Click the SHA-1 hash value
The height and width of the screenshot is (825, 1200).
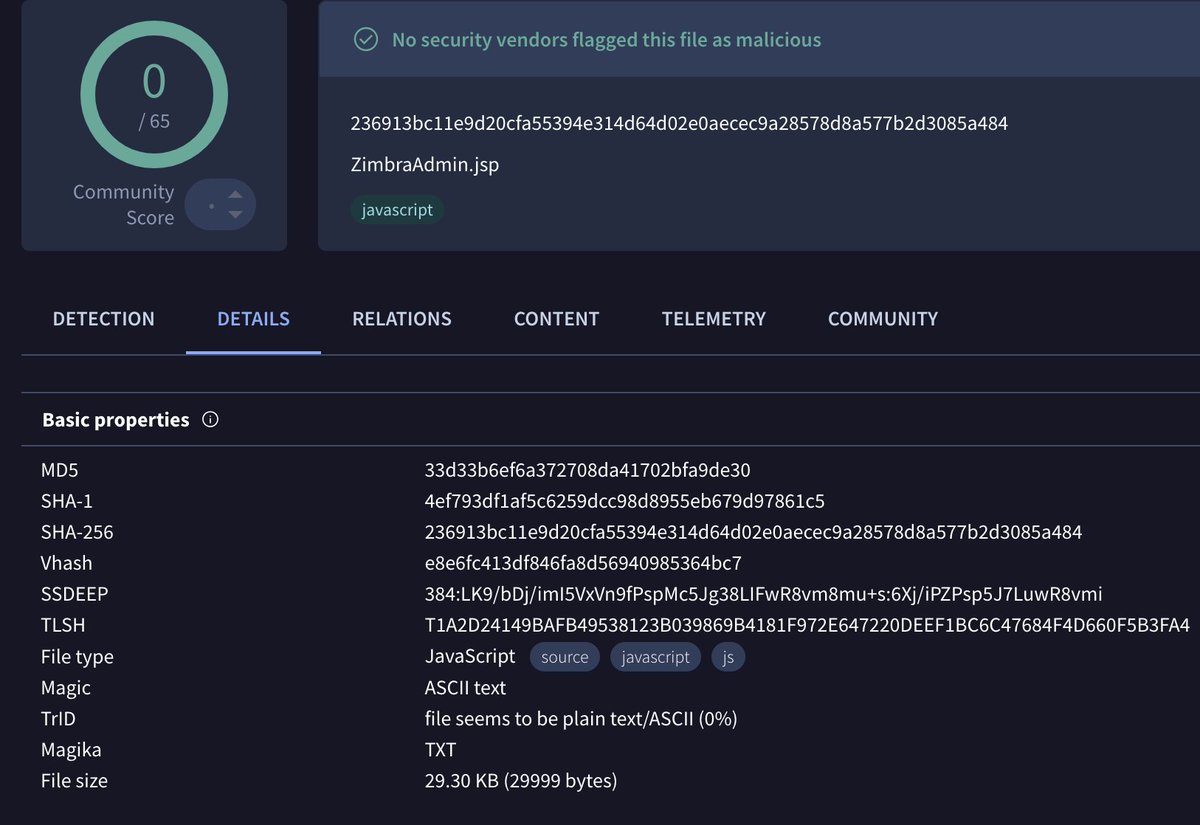click(625, 501)
